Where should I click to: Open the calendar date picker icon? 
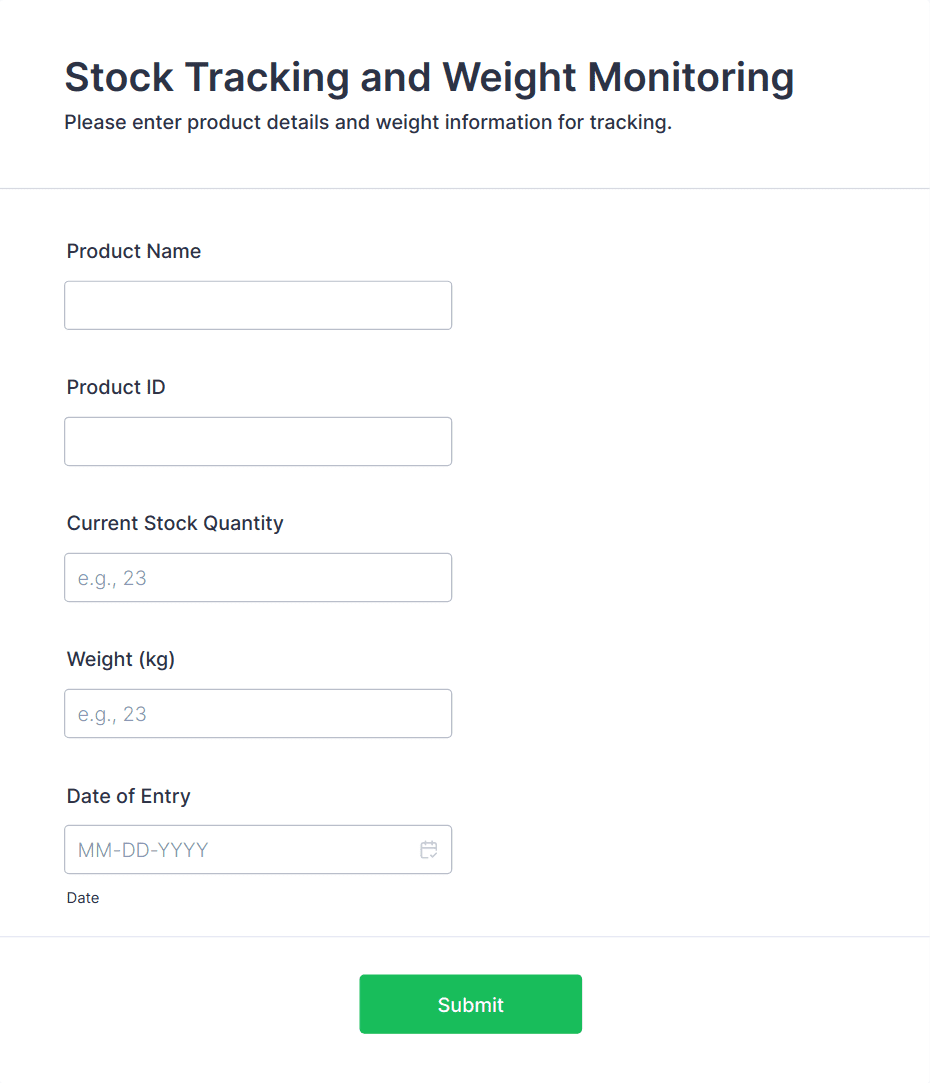[x=429, y=850]
